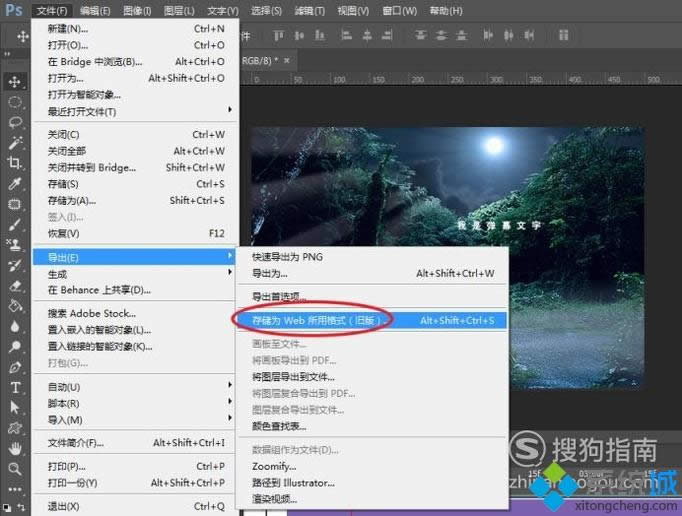Select the Dodge tool
Viewport: 682px width, 516px height.
[x=15, y=347]
